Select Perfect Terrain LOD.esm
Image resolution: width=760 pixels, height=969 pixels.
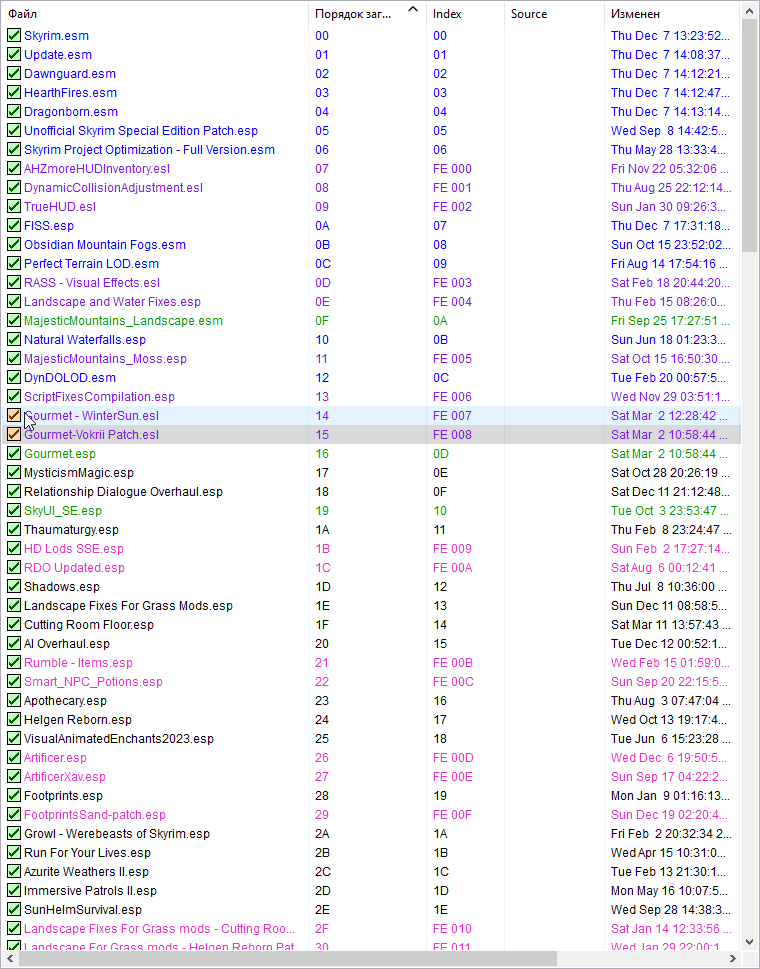pyautogui.click(x=91, y=264)
